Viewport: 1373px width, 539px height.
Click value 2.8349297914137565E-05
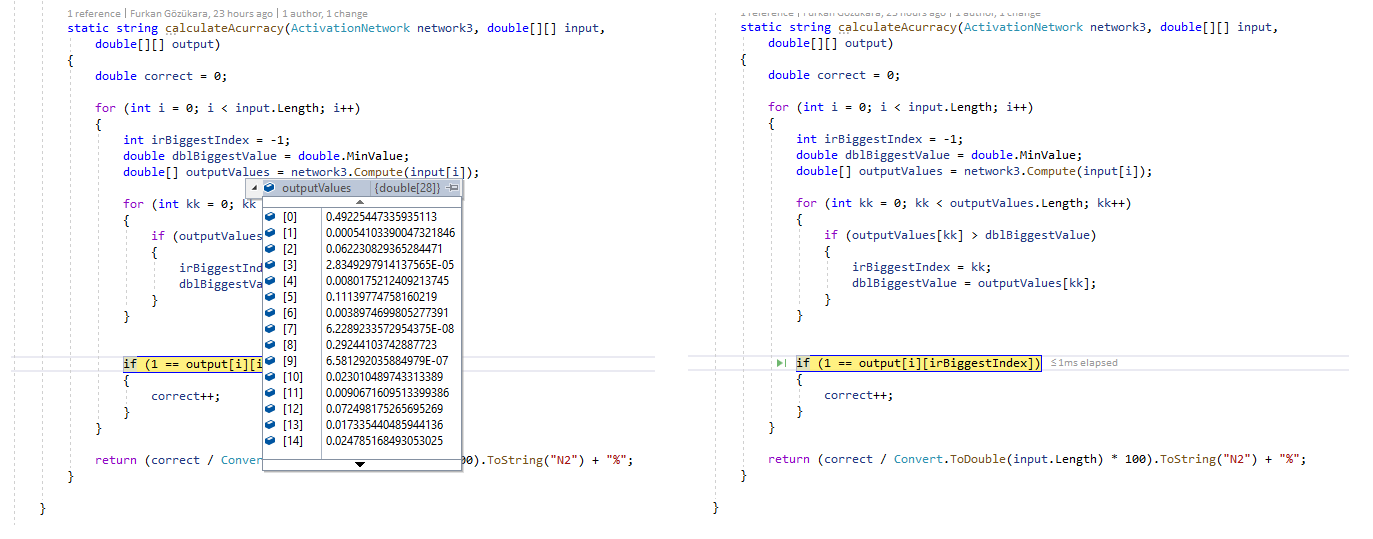[x=390, y=265]
